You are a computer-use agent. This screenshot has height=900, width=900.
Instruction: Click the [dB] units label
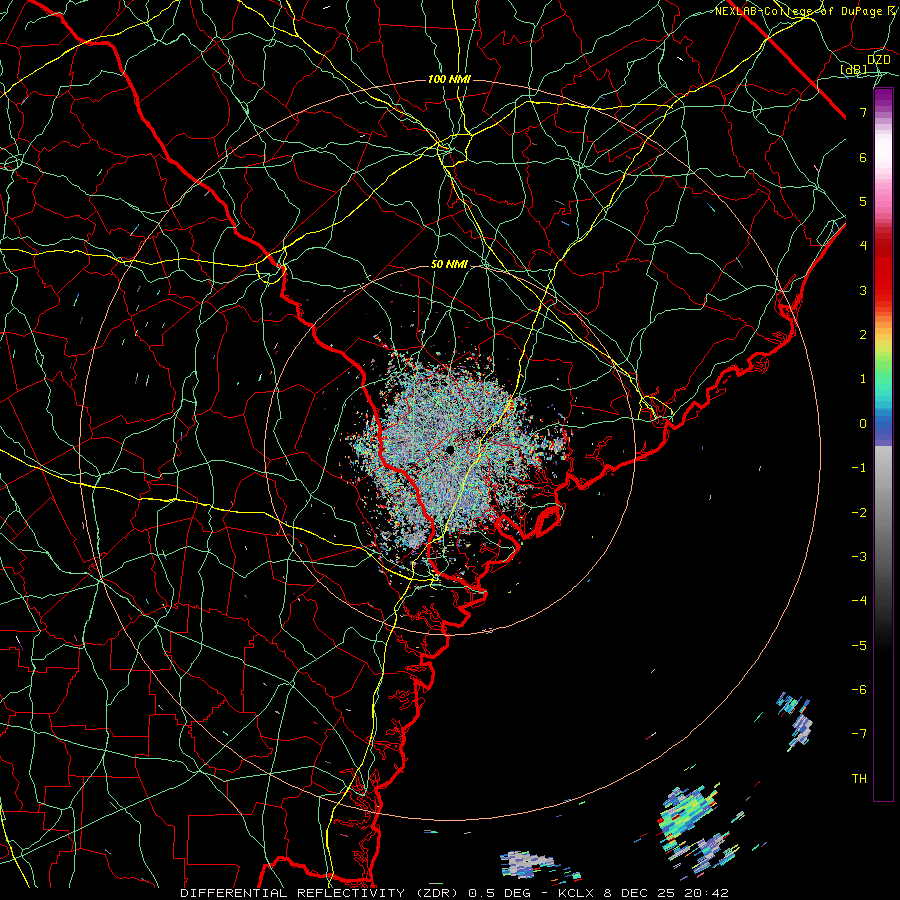coord(854,70)
